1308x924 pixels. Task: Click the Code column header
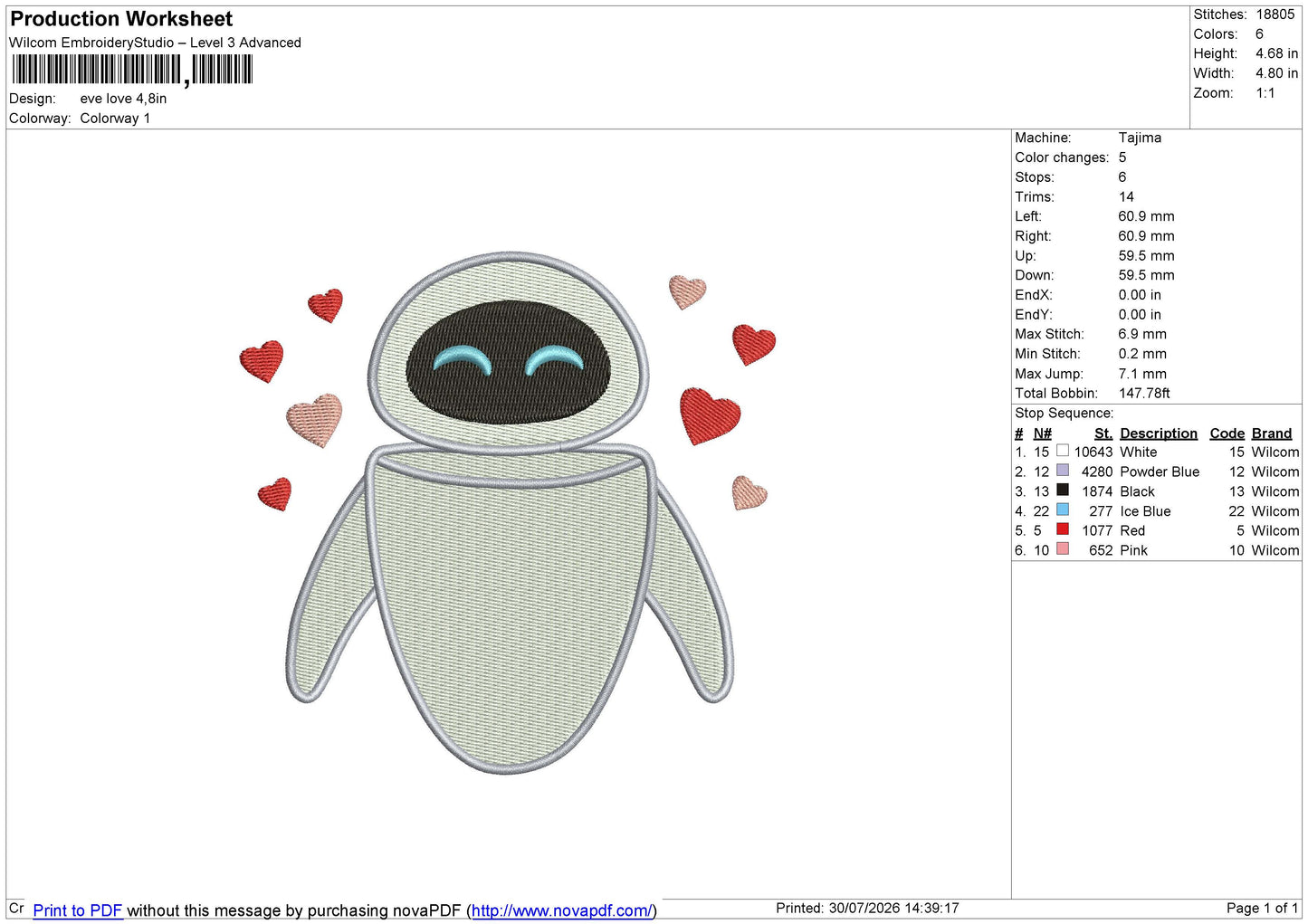1227,433
